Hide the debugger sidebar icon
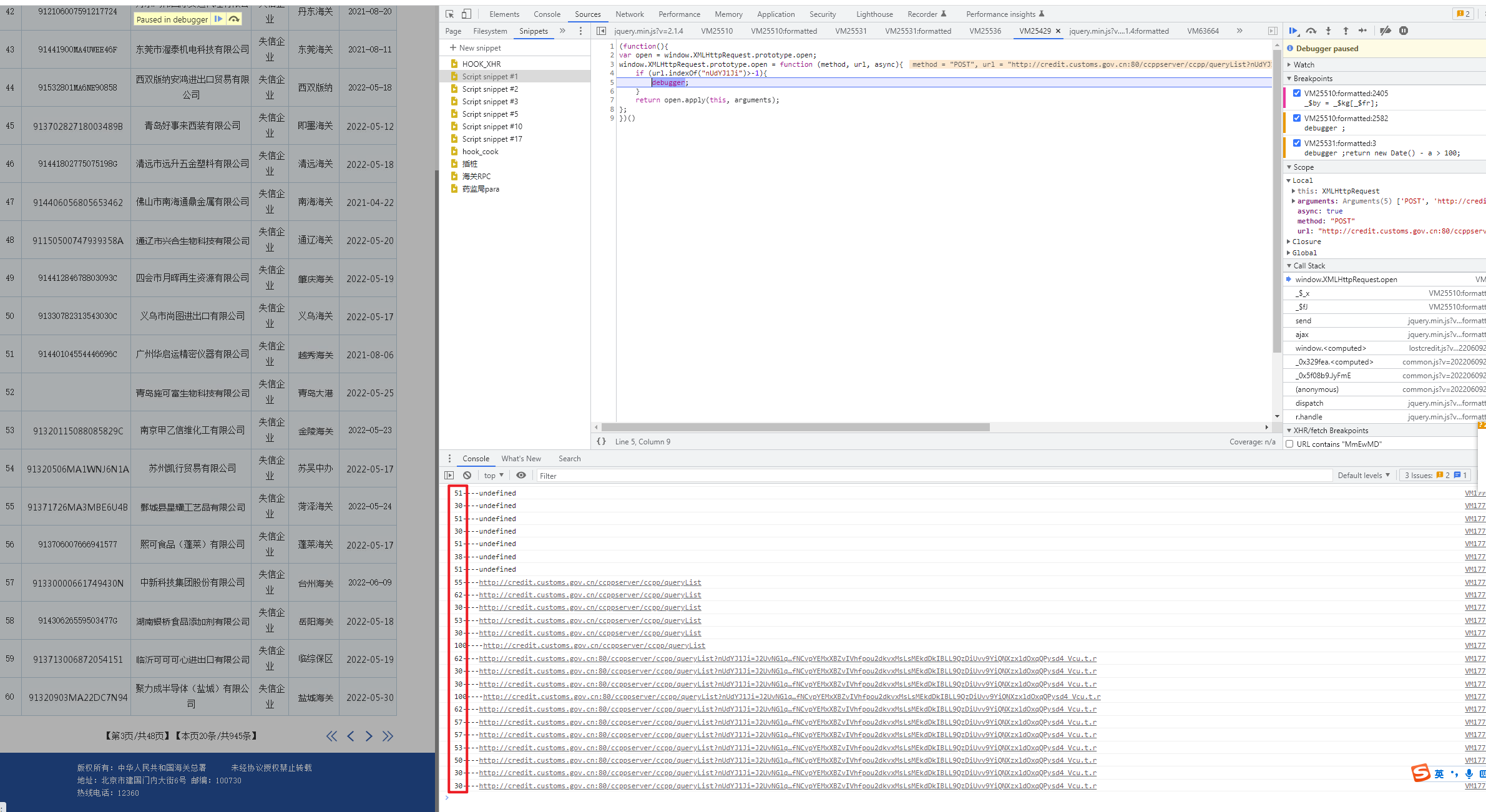This screenshot has width=1486, height=812. 1273,31
